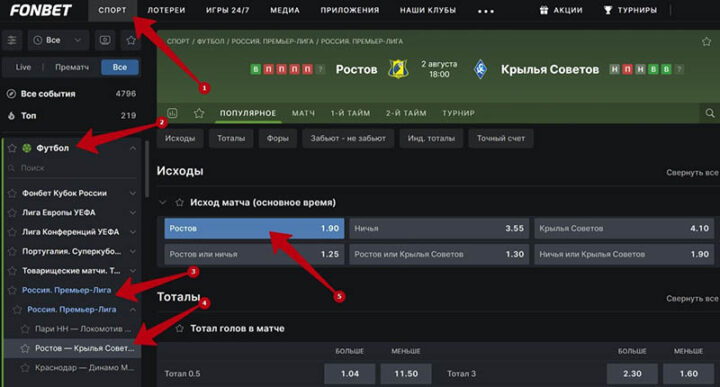Open the Топ events list
Image resolution: width=720 pixels, height=387 pixels.
point(71,116)
